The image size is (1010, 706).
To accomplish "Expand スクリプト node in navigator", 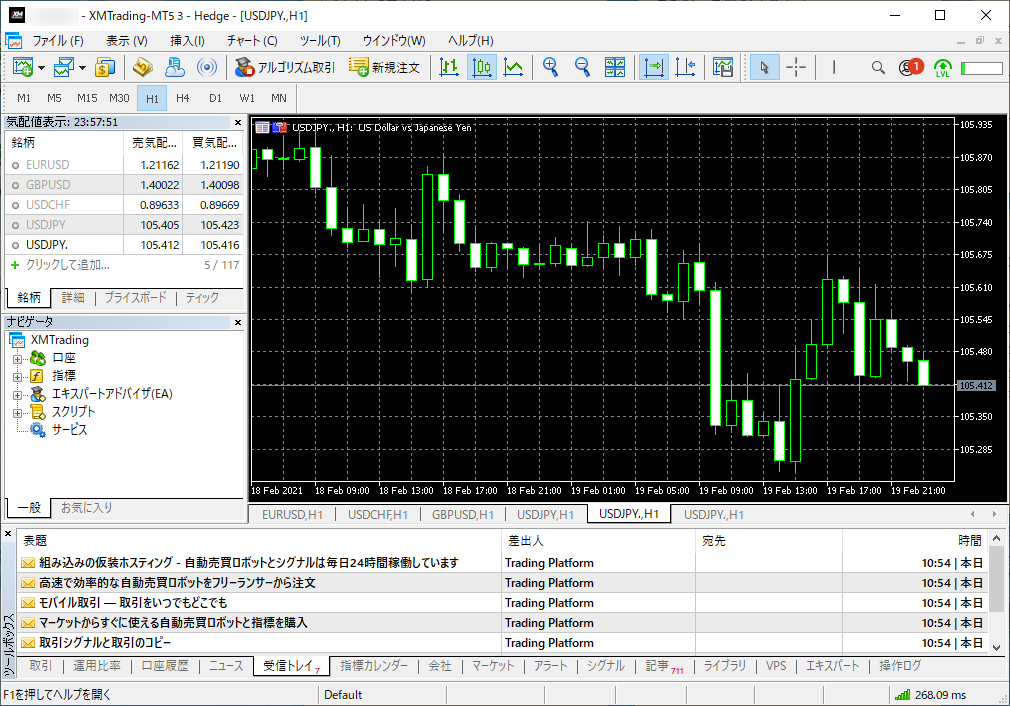I will (x=17, y=413).
